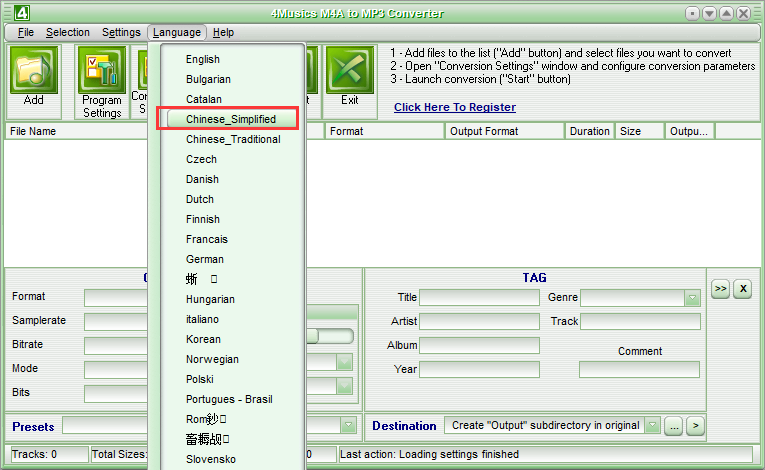Select Norwegian language

pyautogui.click(x=212, y=359)
